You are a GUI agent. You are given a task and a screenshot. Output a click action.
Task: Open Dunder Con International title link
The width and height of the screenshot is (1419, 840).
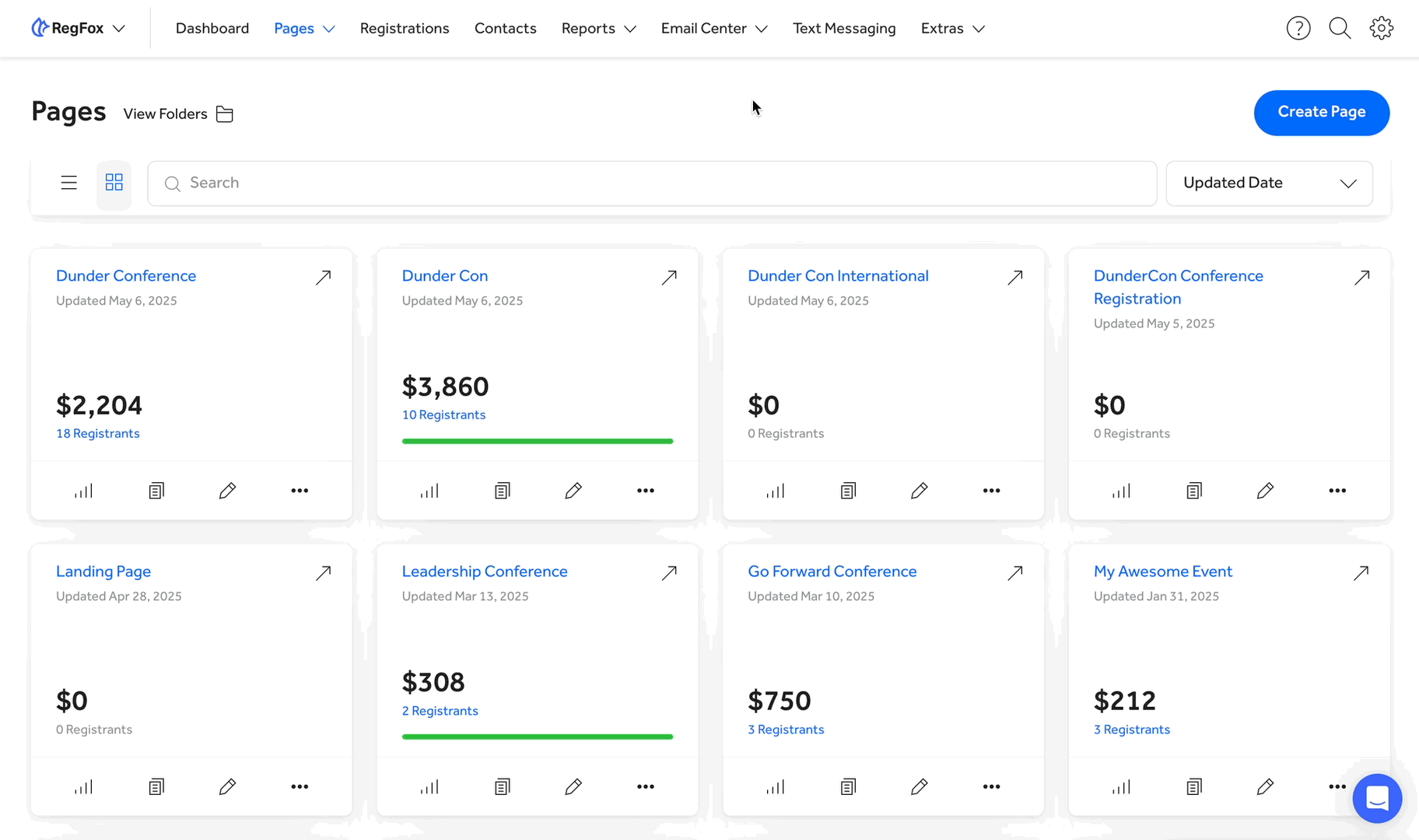(838, 276)
